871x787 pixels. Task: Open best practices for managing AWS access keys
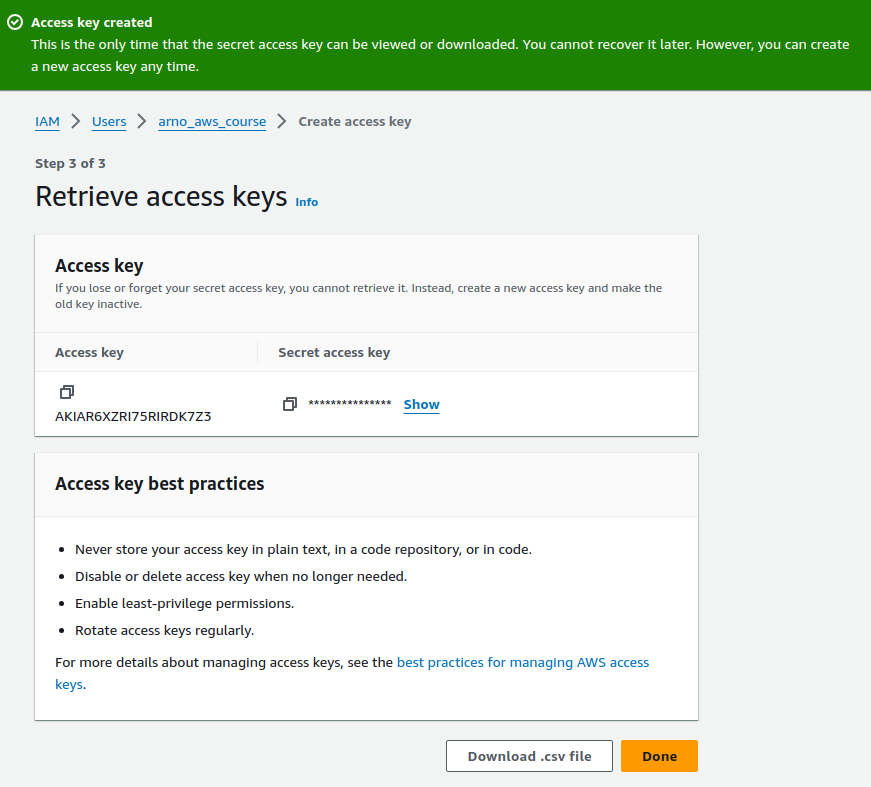[x=522, y=662]
